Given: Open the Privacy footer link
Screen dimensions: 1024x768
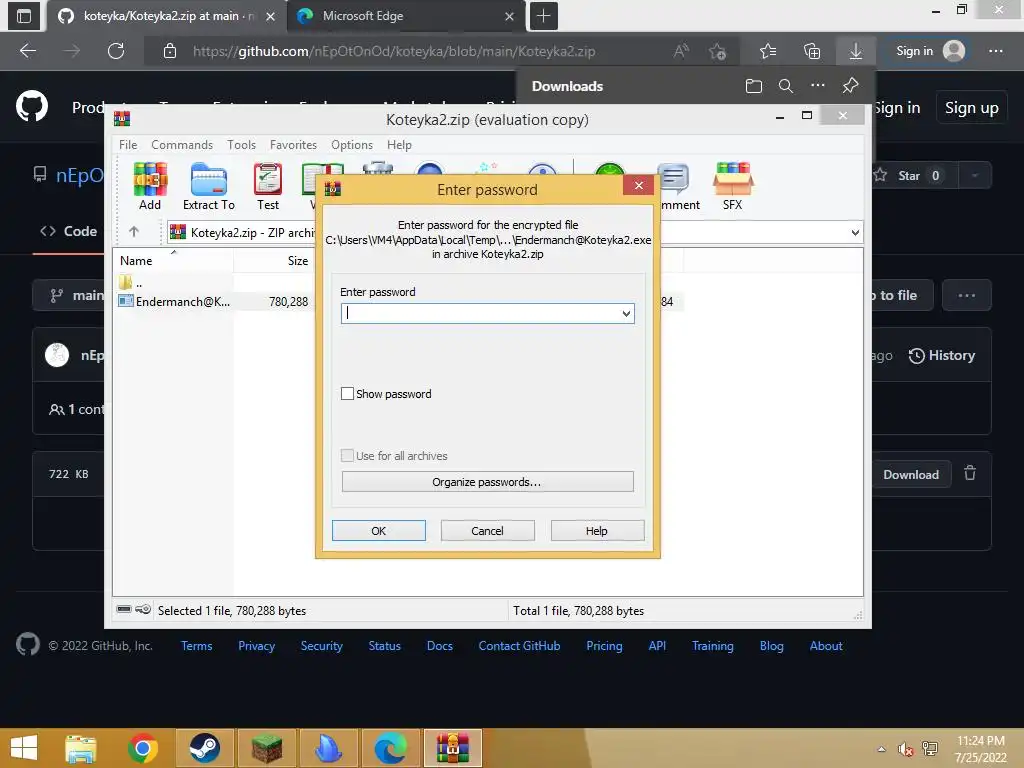Looking at the screenshot, I should 256,645.
